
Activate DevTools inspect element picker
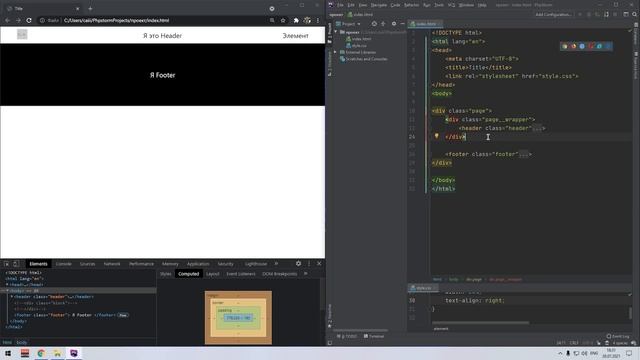[x=7, y=264]
